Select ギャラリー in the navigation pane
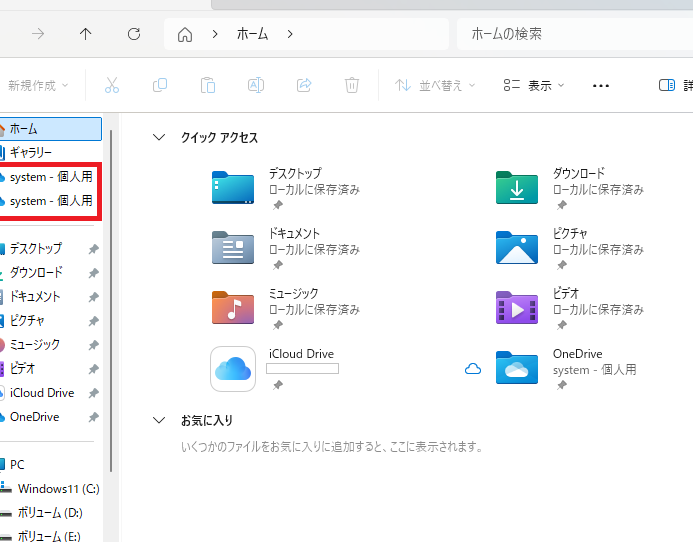Image resolution: width=693 pixels, height=542 pixels. pos(31,152)
